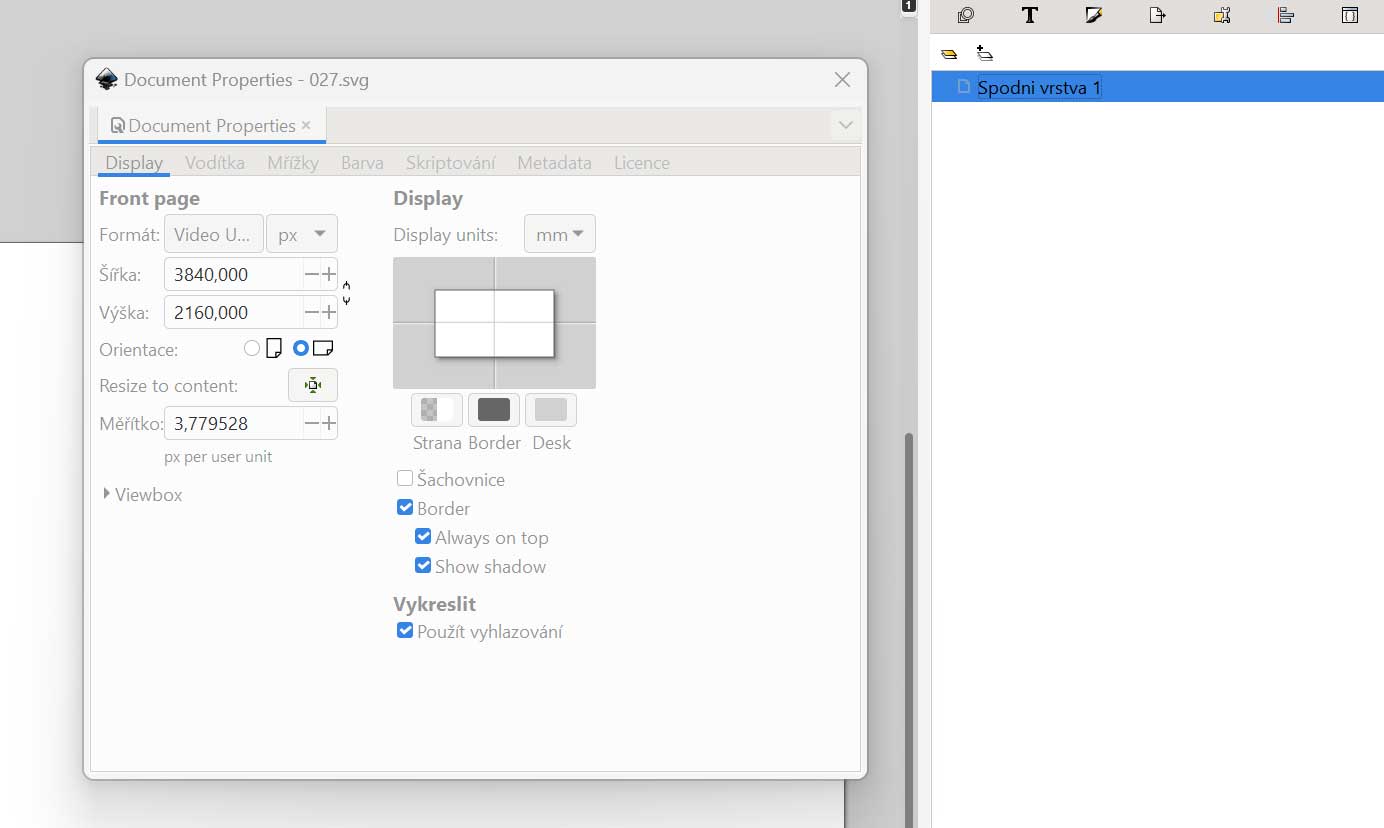Screen dimensions: 1384x828
Task: Disable Použít vyhlazování checkbox
Action: pos(405,631)
